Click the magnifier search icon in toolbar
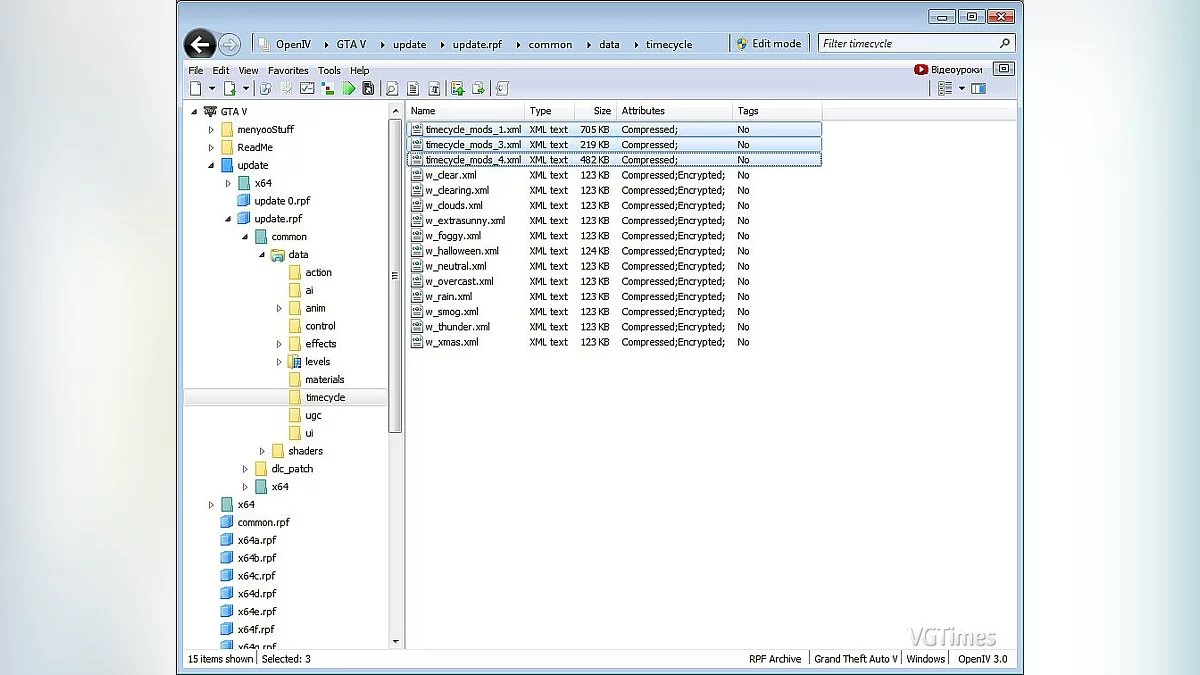The height and width of the screenshot is (675, 1200). point(392,89)
